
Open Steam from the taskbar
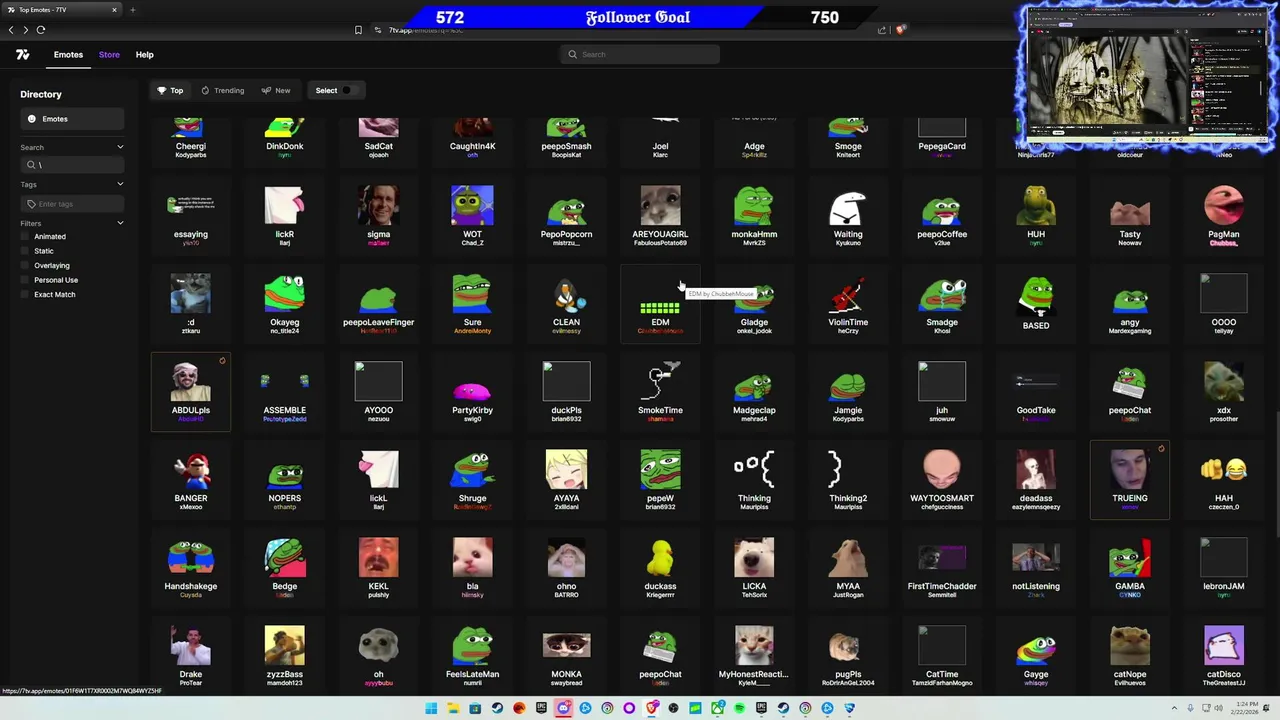coord(497,708)
